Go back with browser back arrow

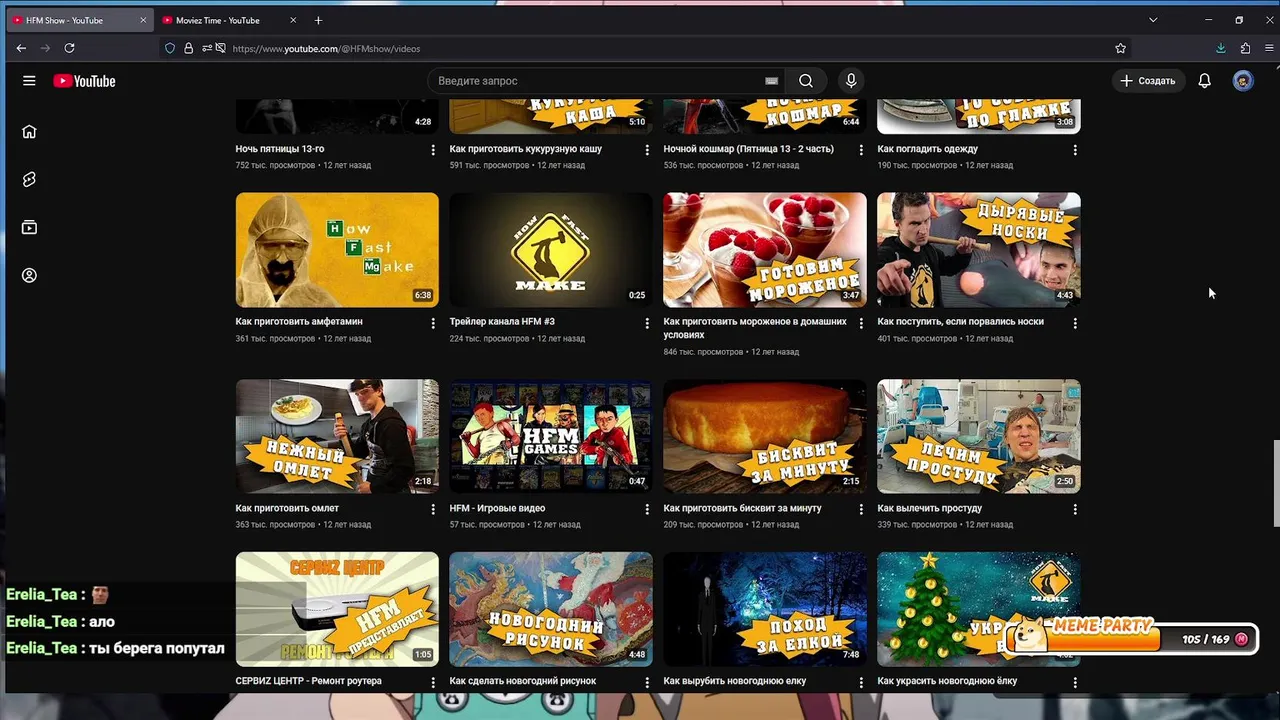21,48
